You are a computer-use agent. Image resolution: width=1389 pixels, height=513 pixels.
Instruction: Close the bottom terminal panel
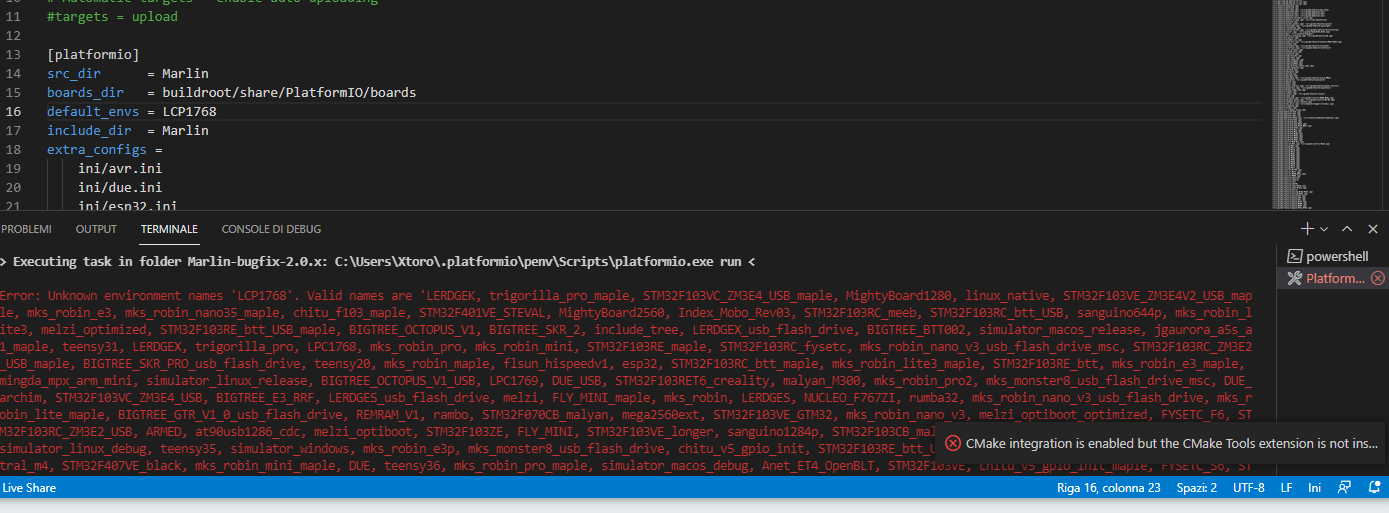point(1372,228)
